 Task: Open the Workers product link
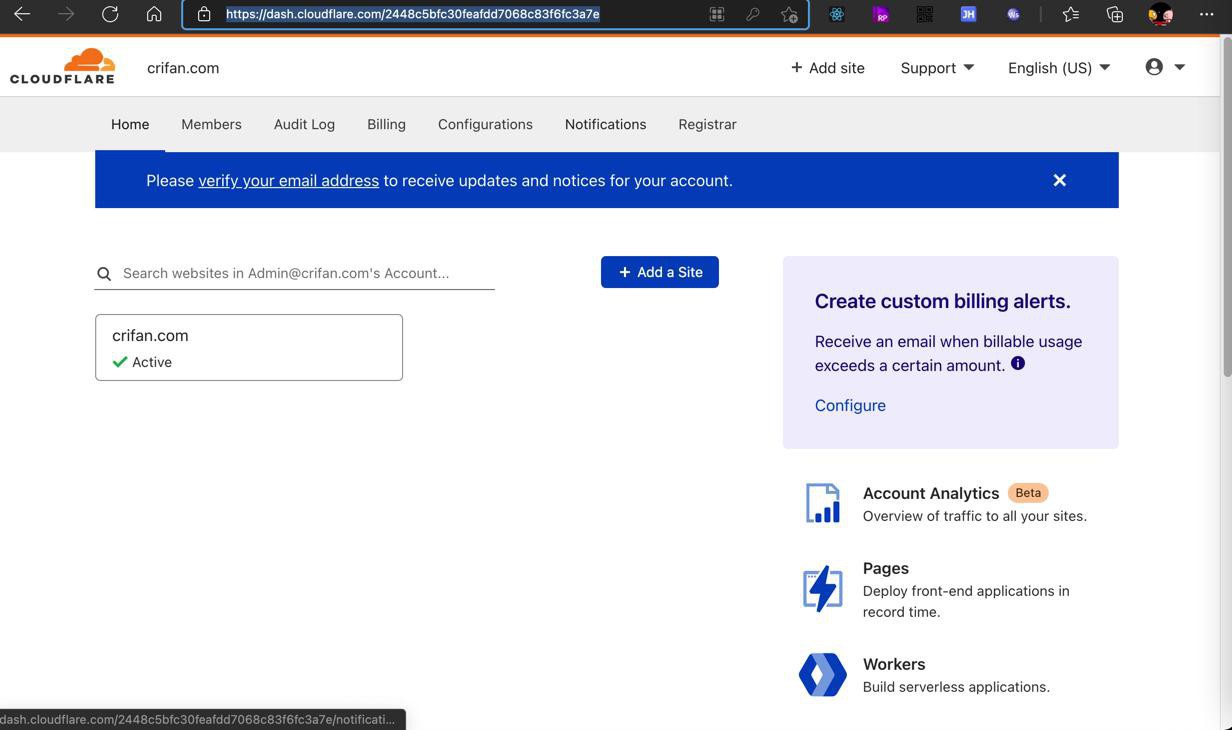pyautogui.click(x=894, y=664)
